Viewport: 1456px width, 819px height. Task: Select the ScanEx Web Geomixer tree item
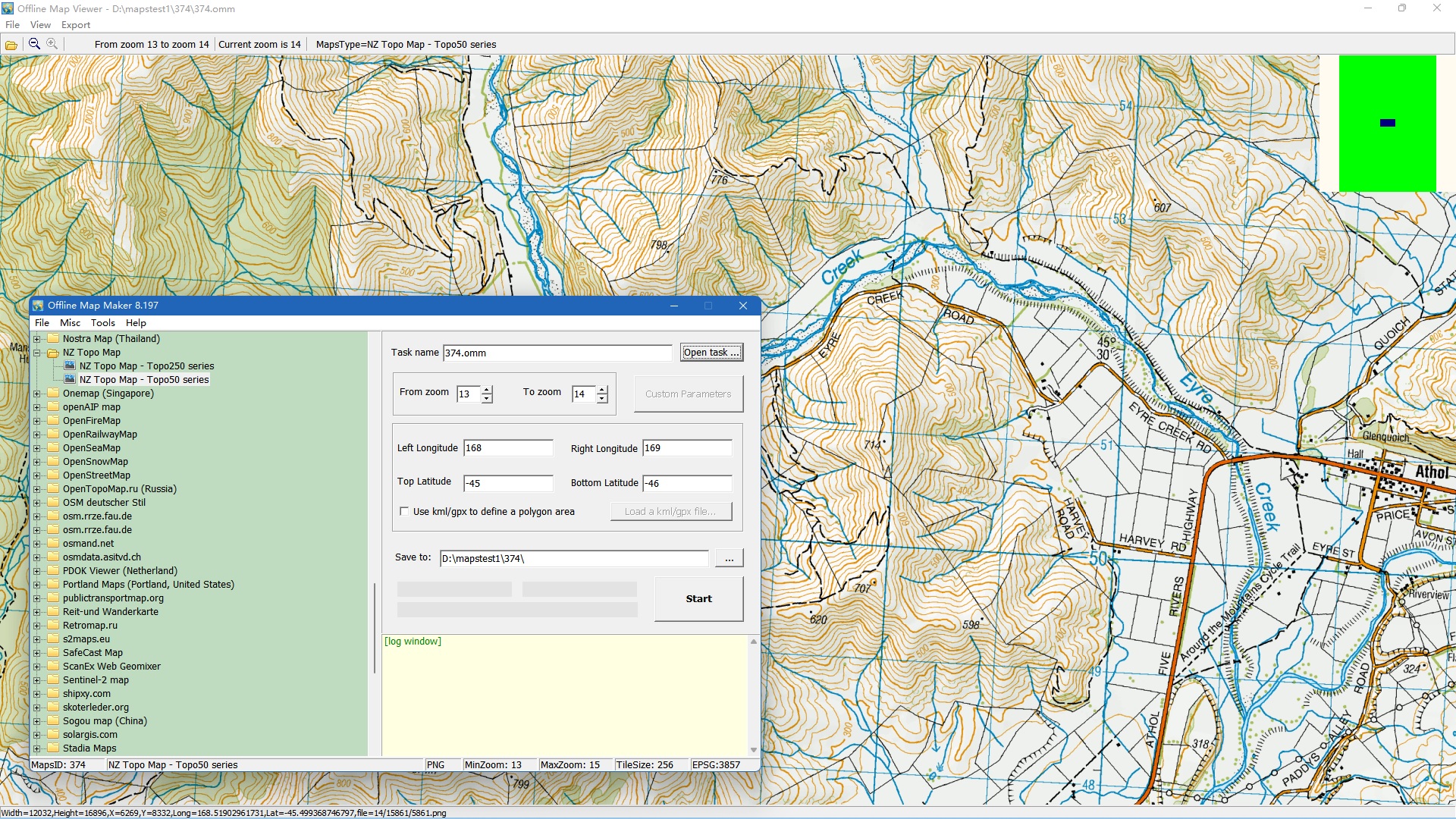coord(111,666)
